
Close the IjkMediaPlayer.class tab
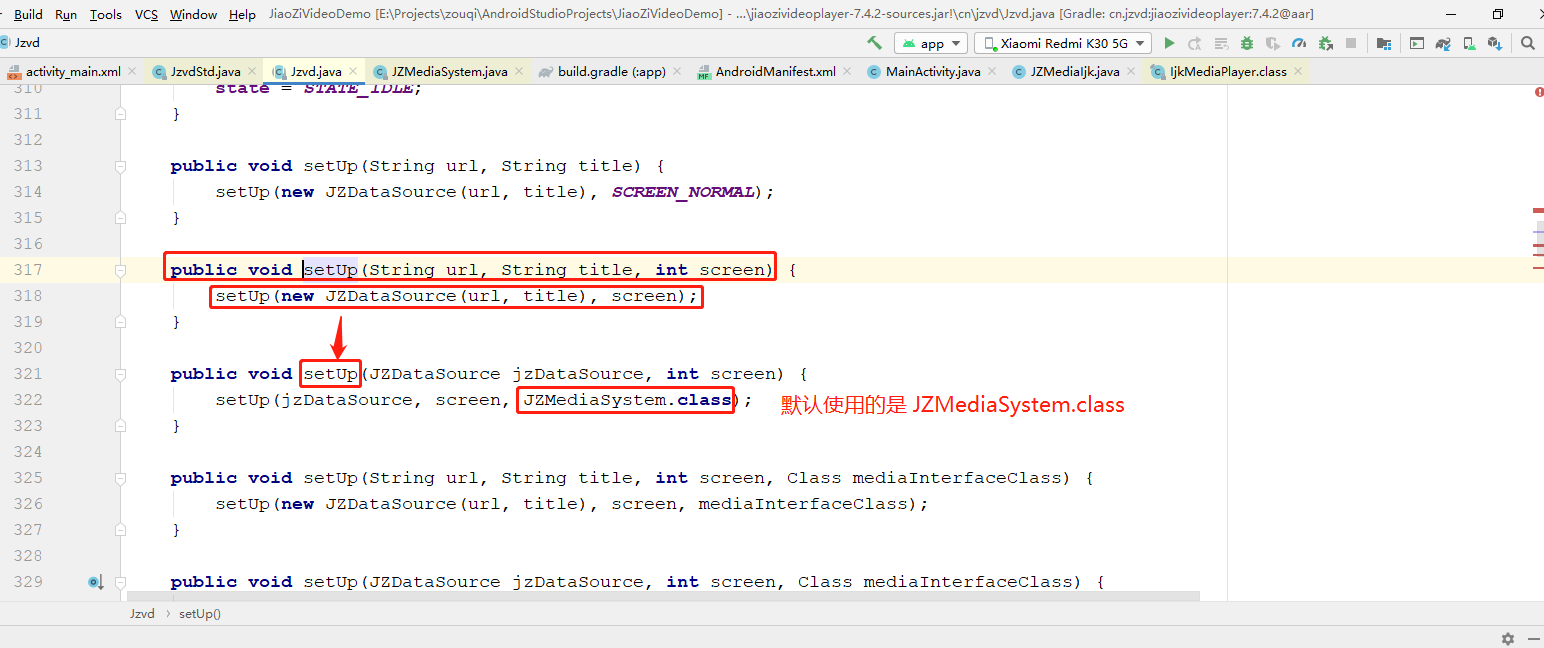1298,72
